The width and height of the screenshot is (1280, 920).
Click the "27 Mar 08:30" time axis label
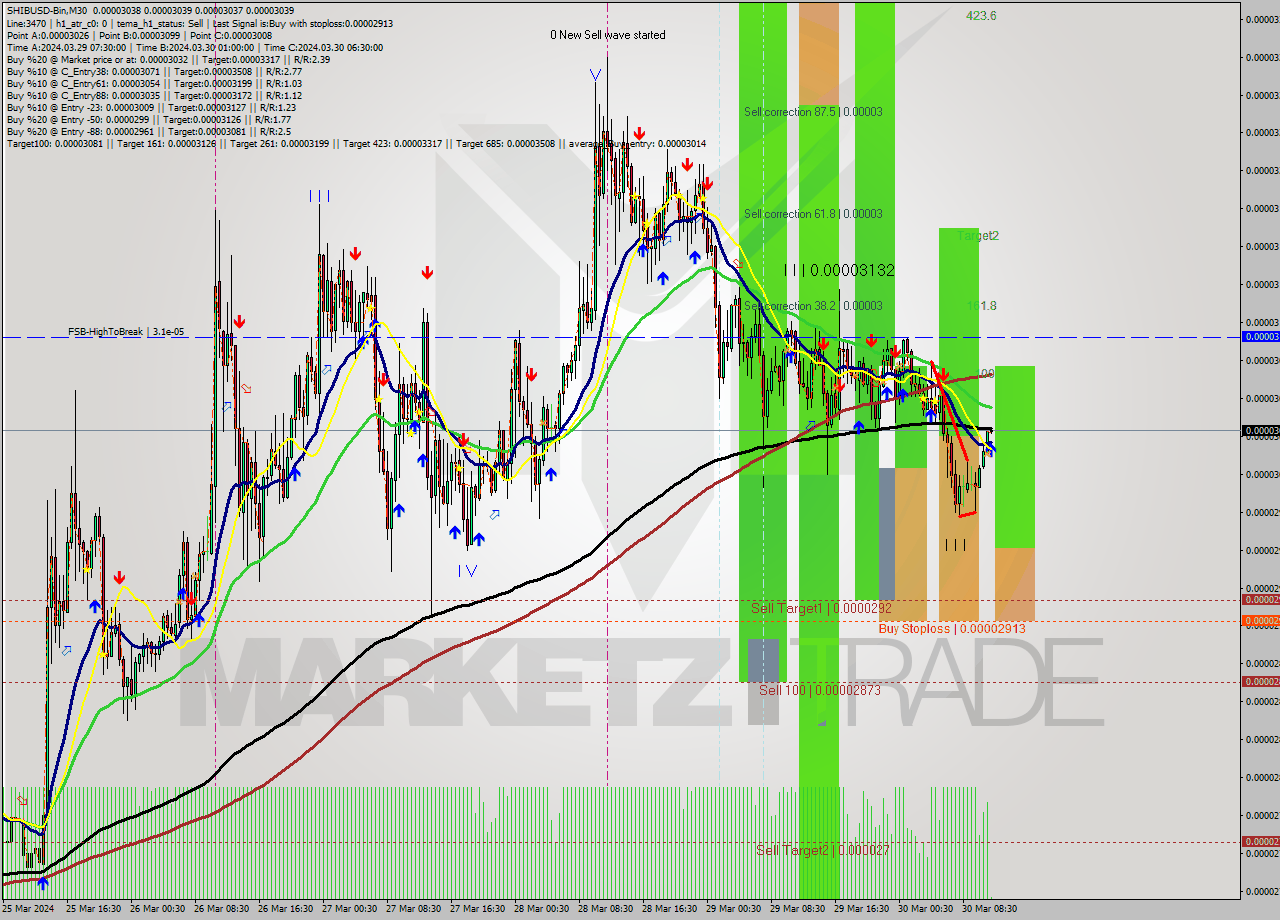pyautogui.click(x=414, y=909)
